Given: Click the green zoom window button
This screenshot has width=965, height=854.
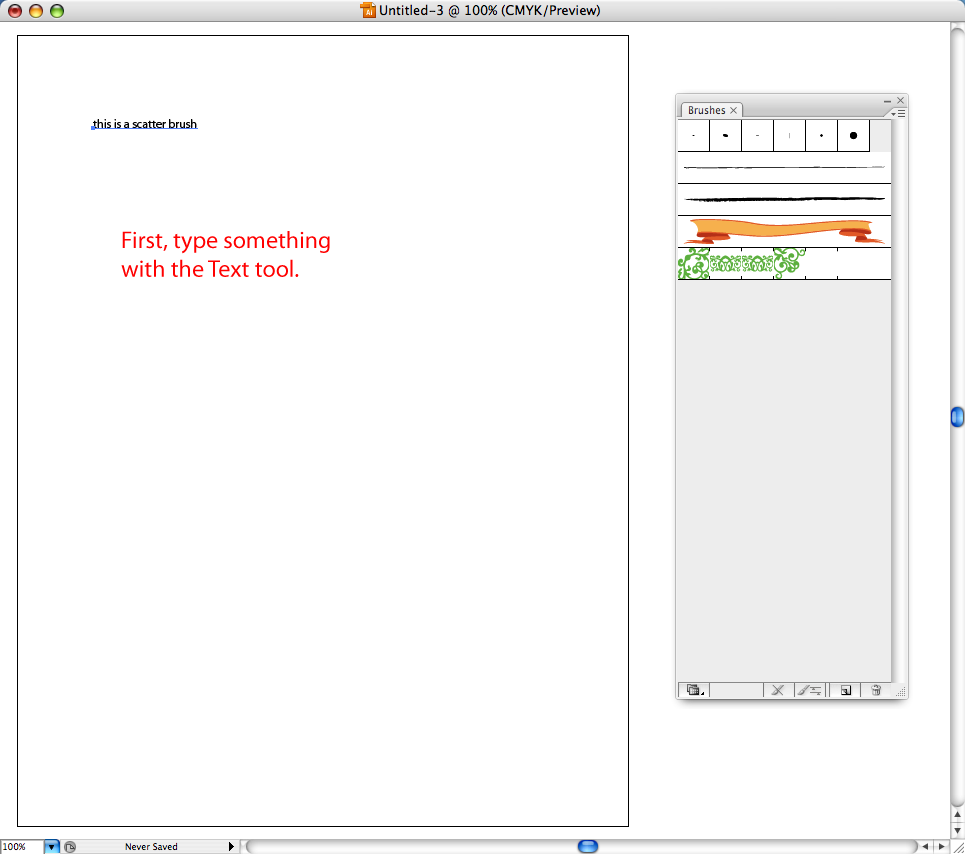Looking at the screenshot, I should point(57,10).
